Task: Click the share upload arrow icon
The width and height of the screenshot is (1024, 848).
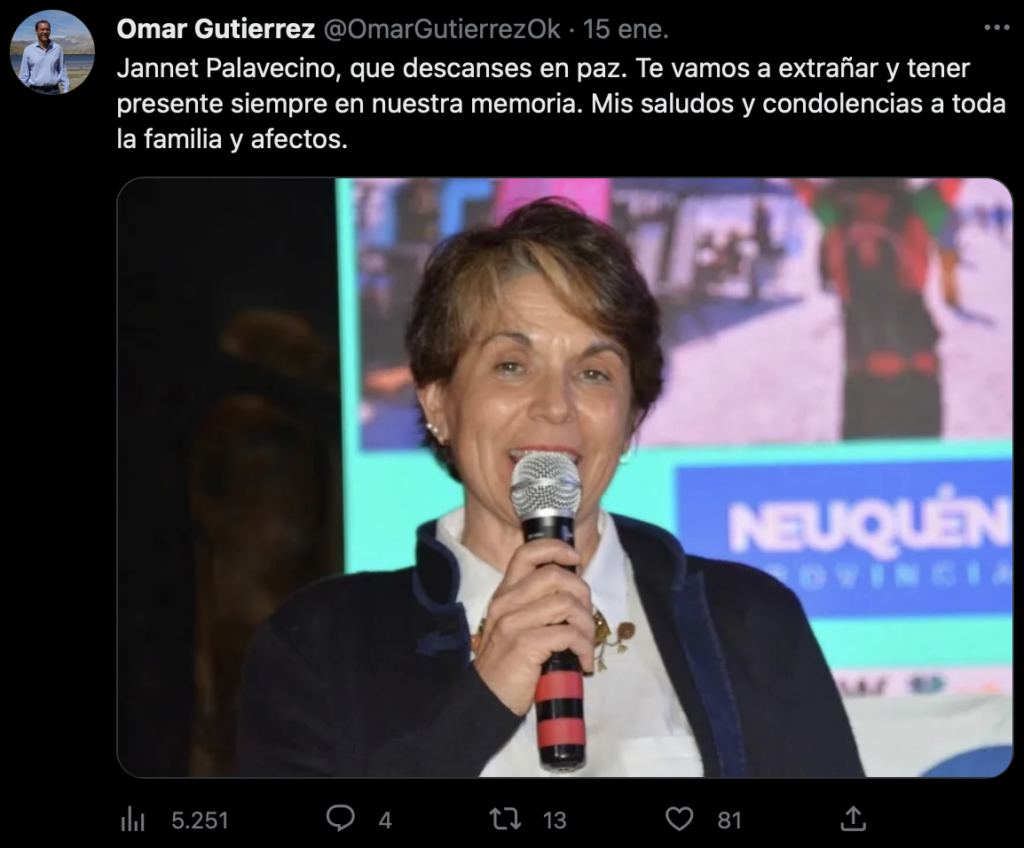Action: tap(853, 818)
